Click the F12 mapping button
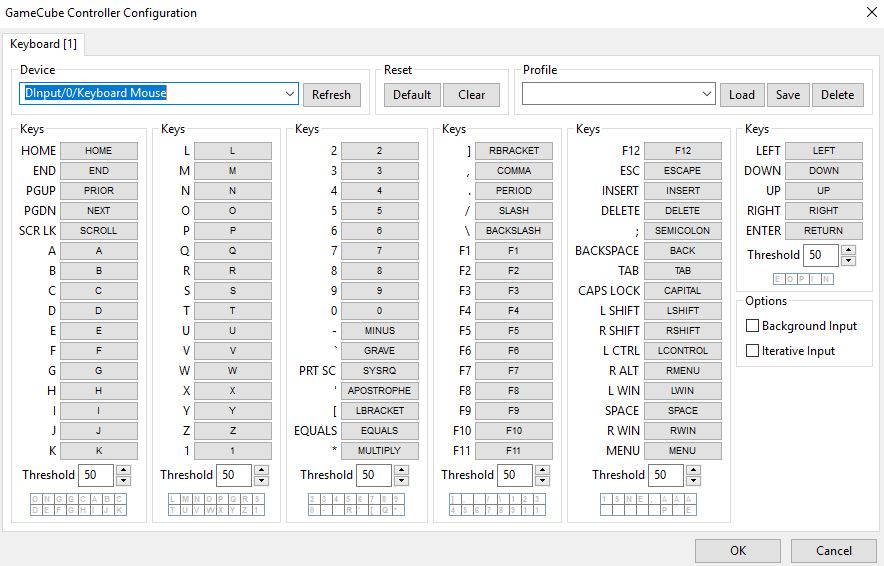Screen dimensions: 884x566 pos(683,151)
